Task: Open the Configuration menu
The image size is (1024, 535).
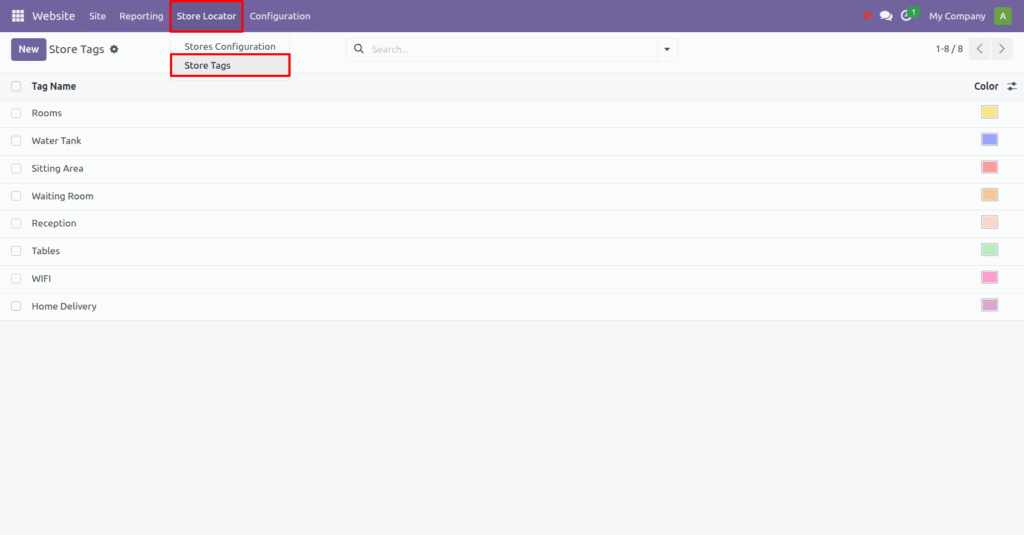Action: 280,16
